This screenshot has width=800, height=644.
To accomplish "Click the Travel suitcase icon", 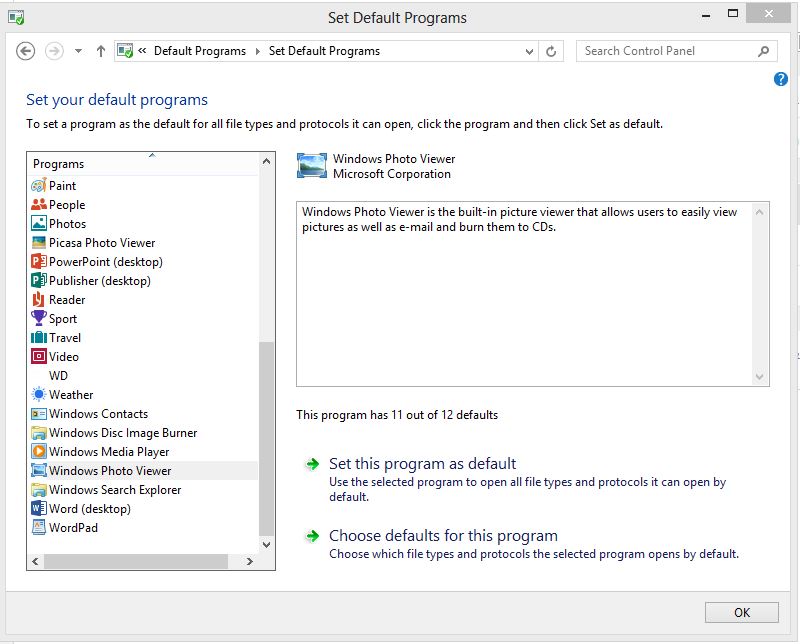I will (x=39, y=337).
